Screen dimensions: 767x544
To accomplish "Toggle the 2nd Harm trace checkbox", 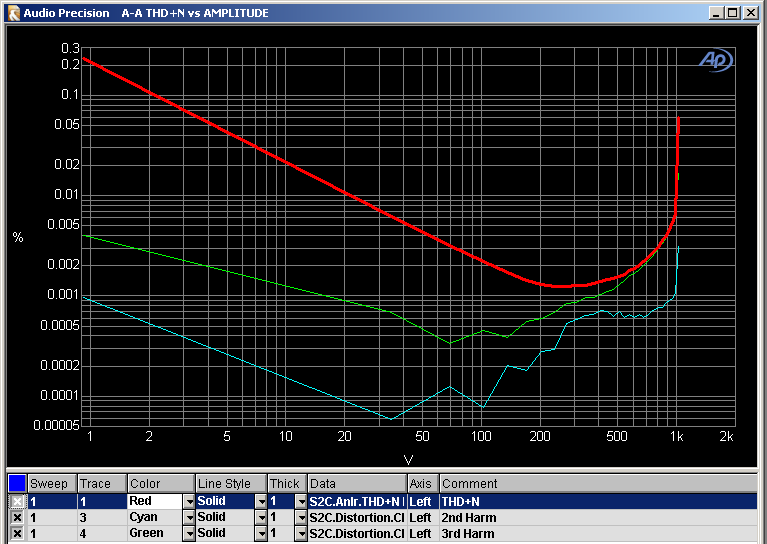I will 17,518.
